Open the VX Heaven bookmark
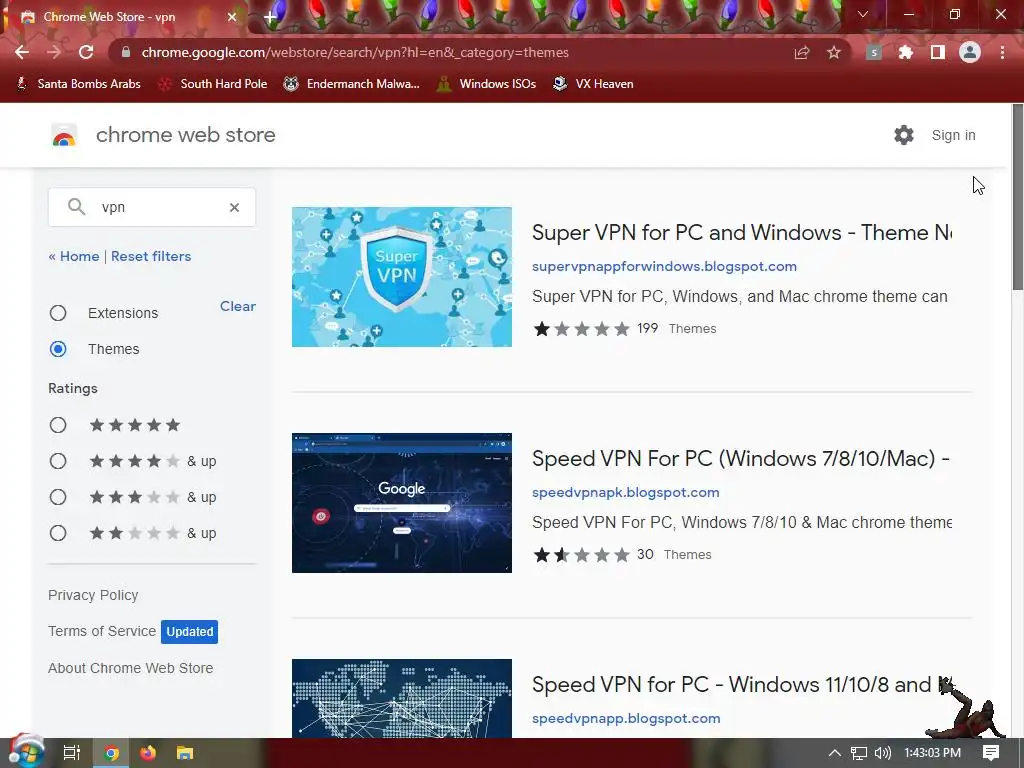1024x768 pixels. point(593,84)
